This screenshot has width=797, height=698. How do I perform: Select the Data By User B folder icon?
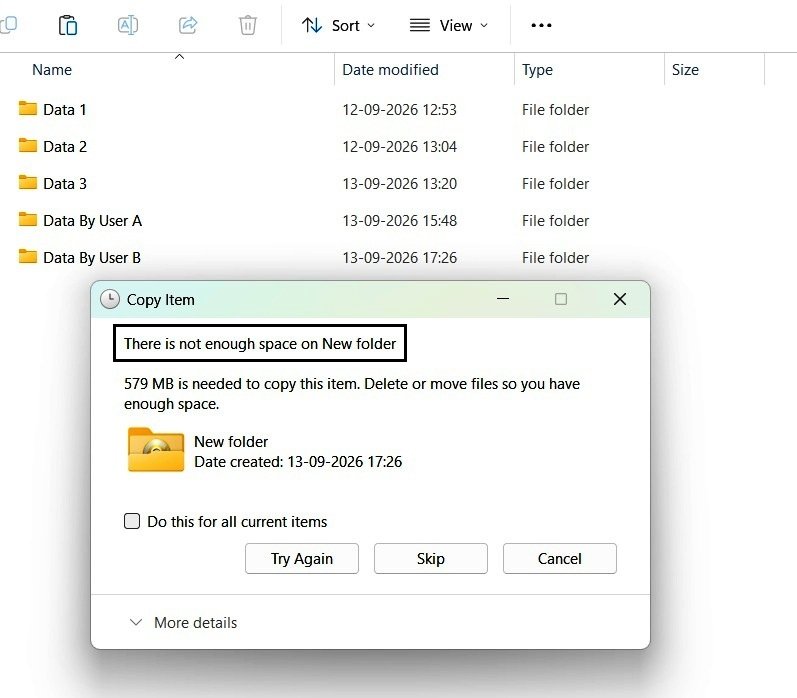point(27,256)
